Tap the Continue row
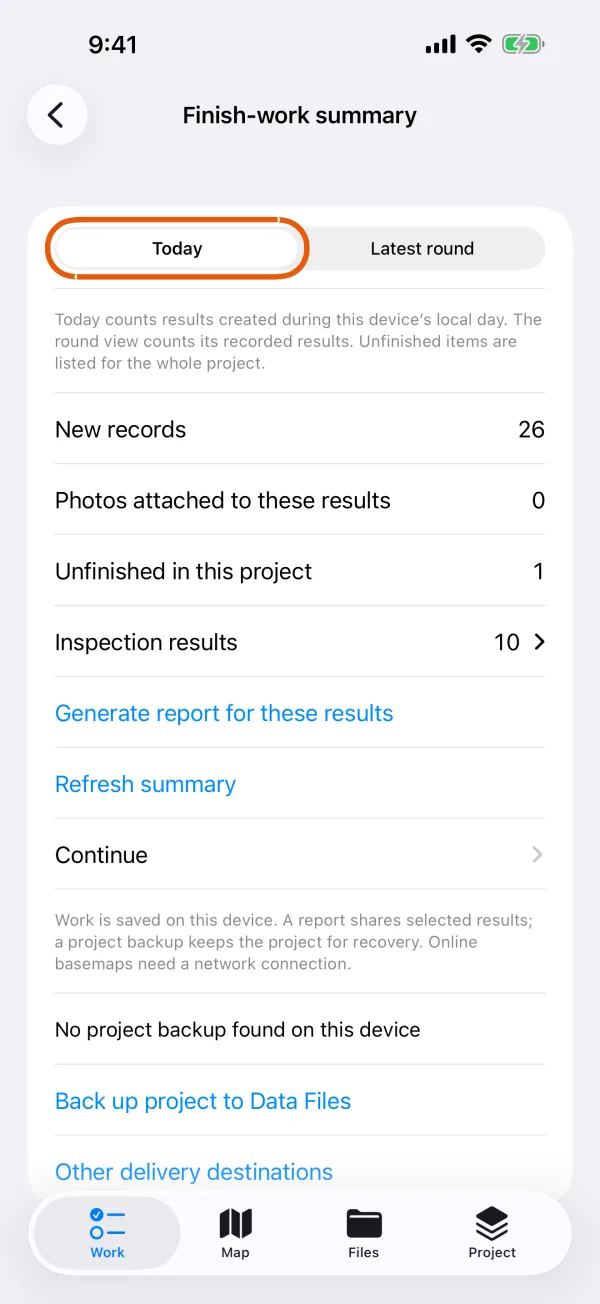600x1304 pixels. [x=300, y=855]
